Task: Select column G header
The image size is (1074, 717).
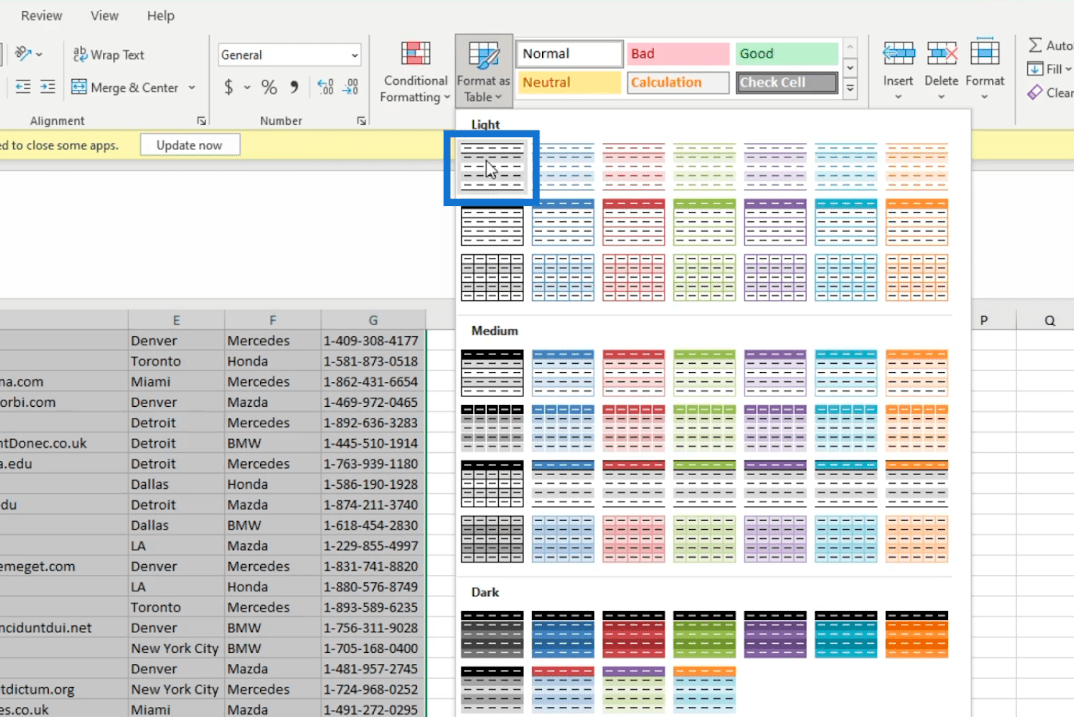Action: coord(373,320)
